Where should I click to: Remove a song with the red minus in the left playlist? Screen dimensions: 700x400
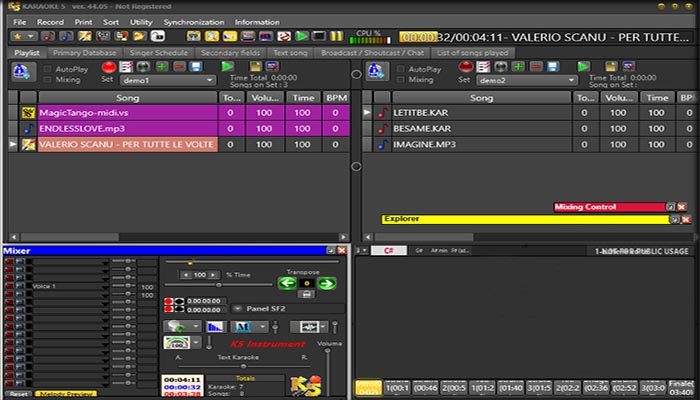tap(179, 67)
